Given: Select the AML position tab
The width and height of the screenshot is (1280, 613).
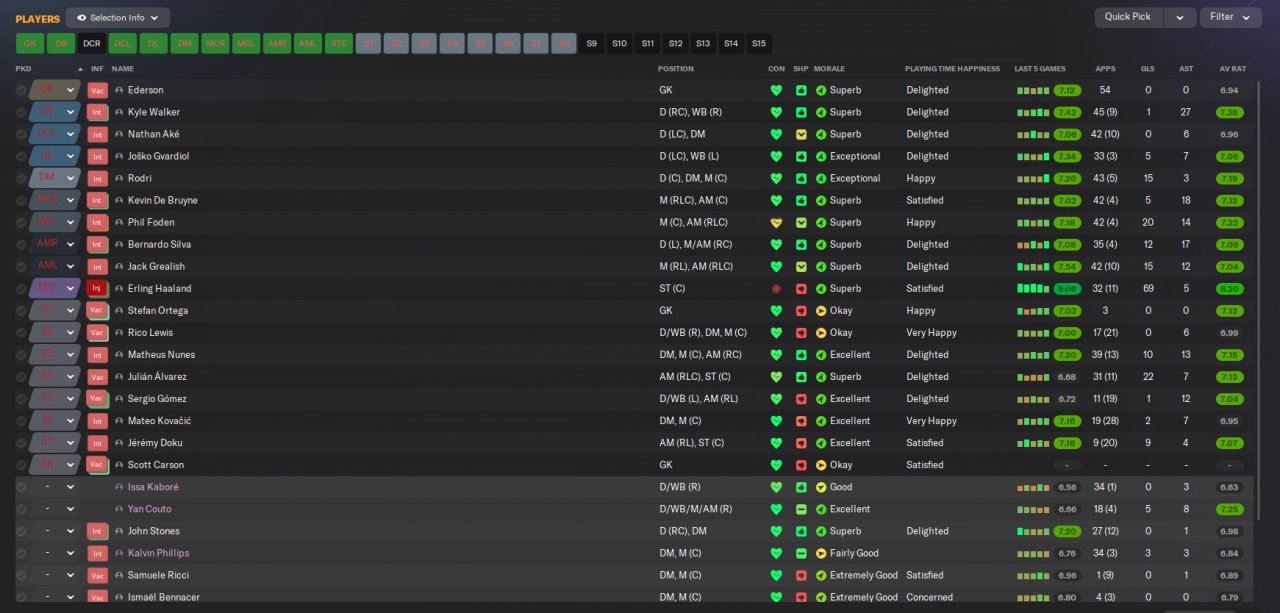Looking at the screenshot, I should [x=308, y=44].
